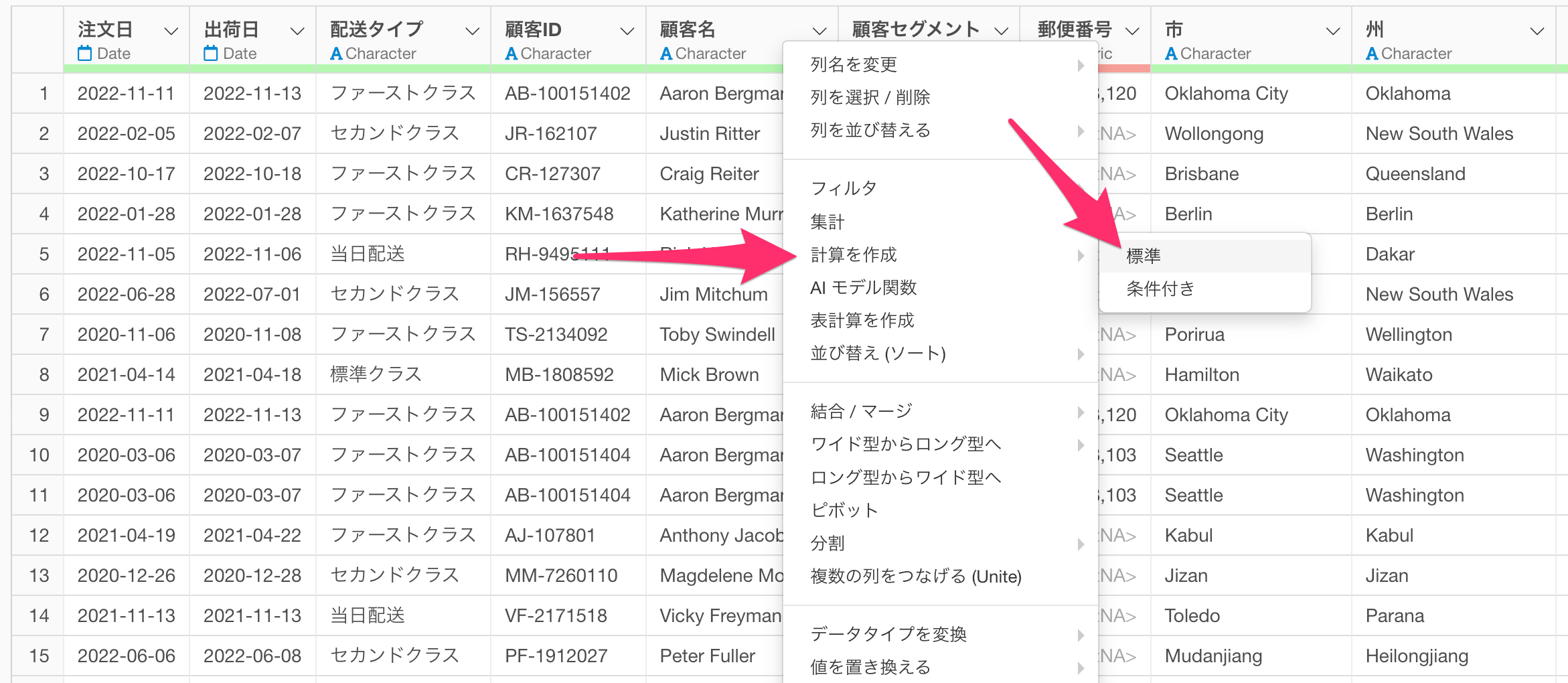
Task: Select フィルタ from the column menu
Action: point(844,189)
